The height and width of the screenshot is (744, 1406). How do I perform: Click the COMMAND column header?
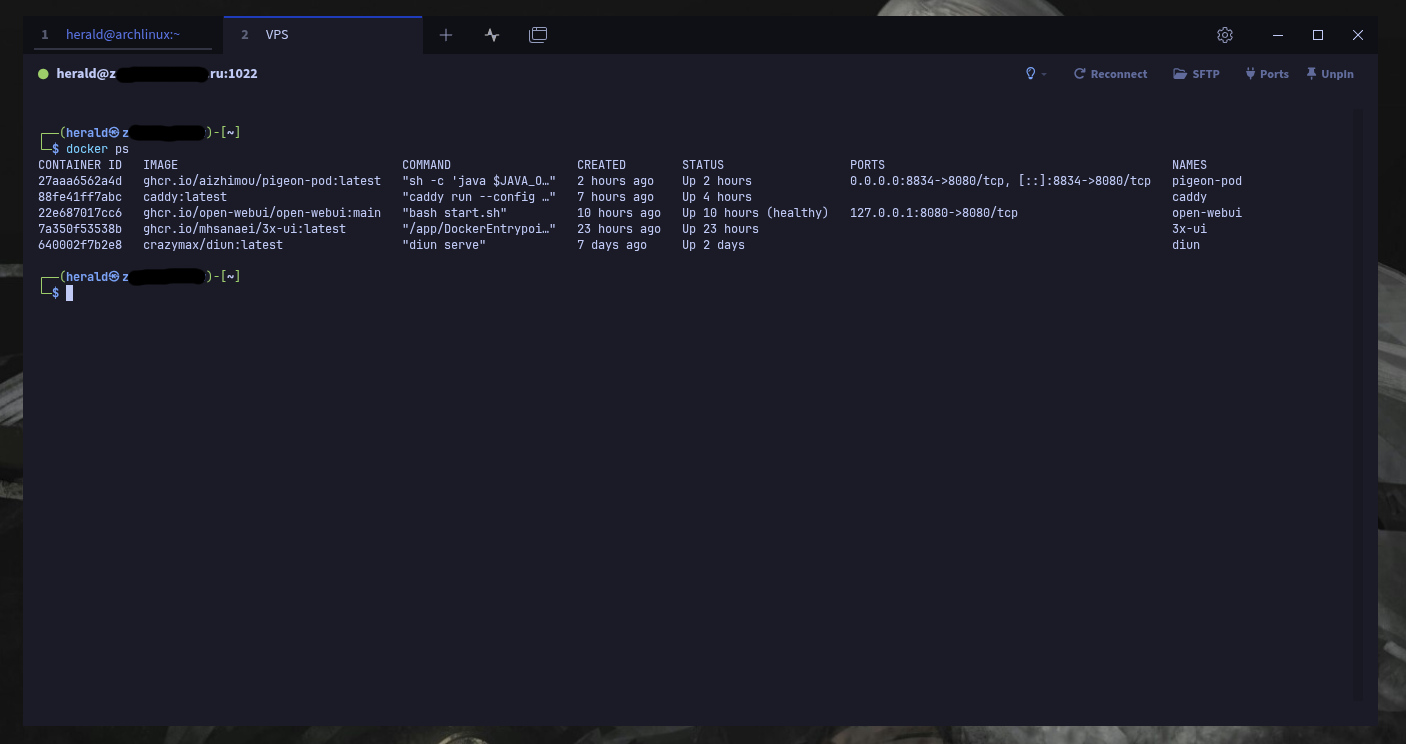point(427,165)
